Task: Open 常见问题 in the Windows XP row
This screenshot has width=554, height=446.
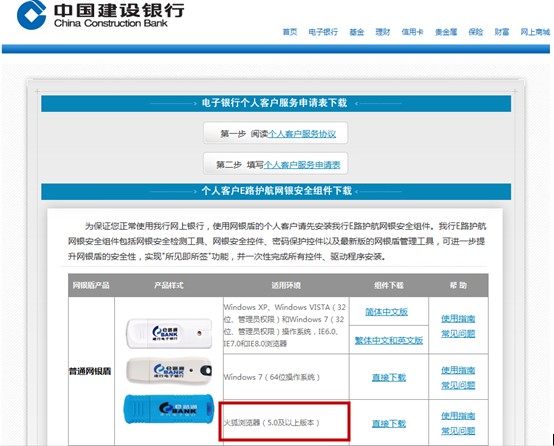Action: coord(458,333)
